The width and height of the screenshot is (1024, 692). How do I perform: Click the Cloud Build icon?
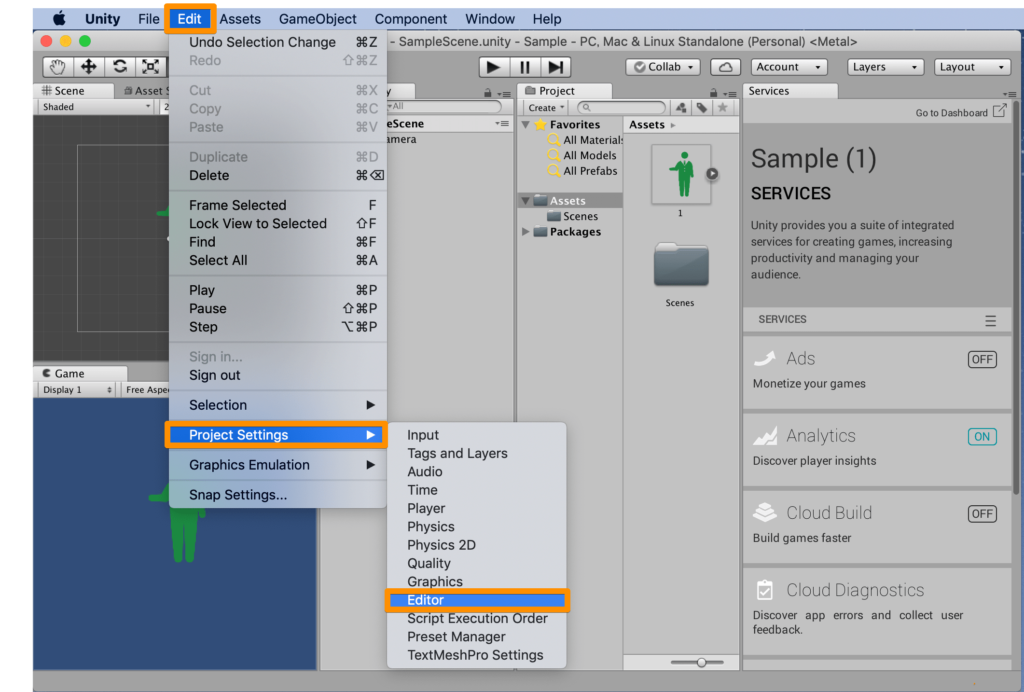765,512
